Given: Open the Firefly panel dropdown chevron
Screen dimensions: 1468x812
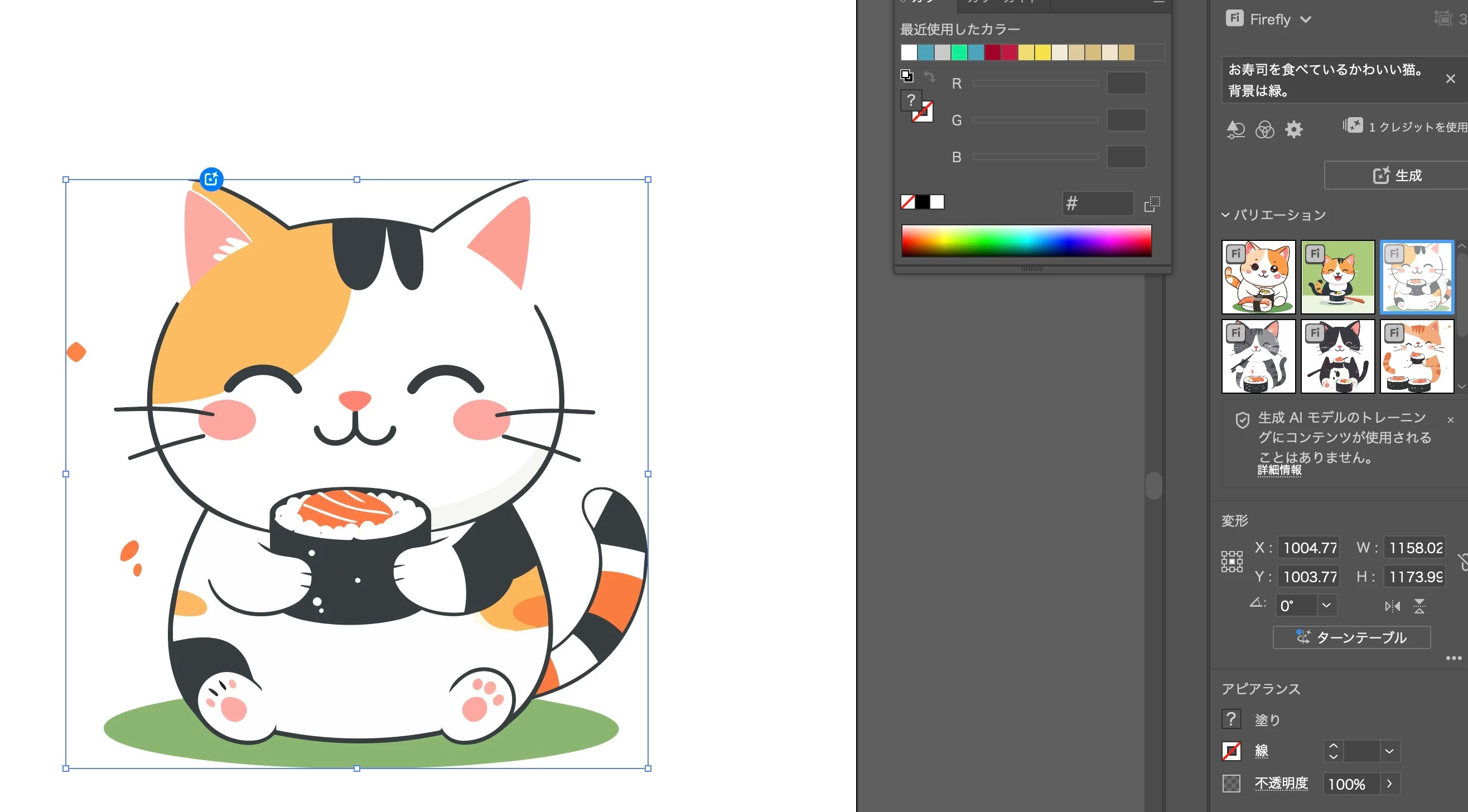Looking at the screenshot, I should click(1306, 20).
